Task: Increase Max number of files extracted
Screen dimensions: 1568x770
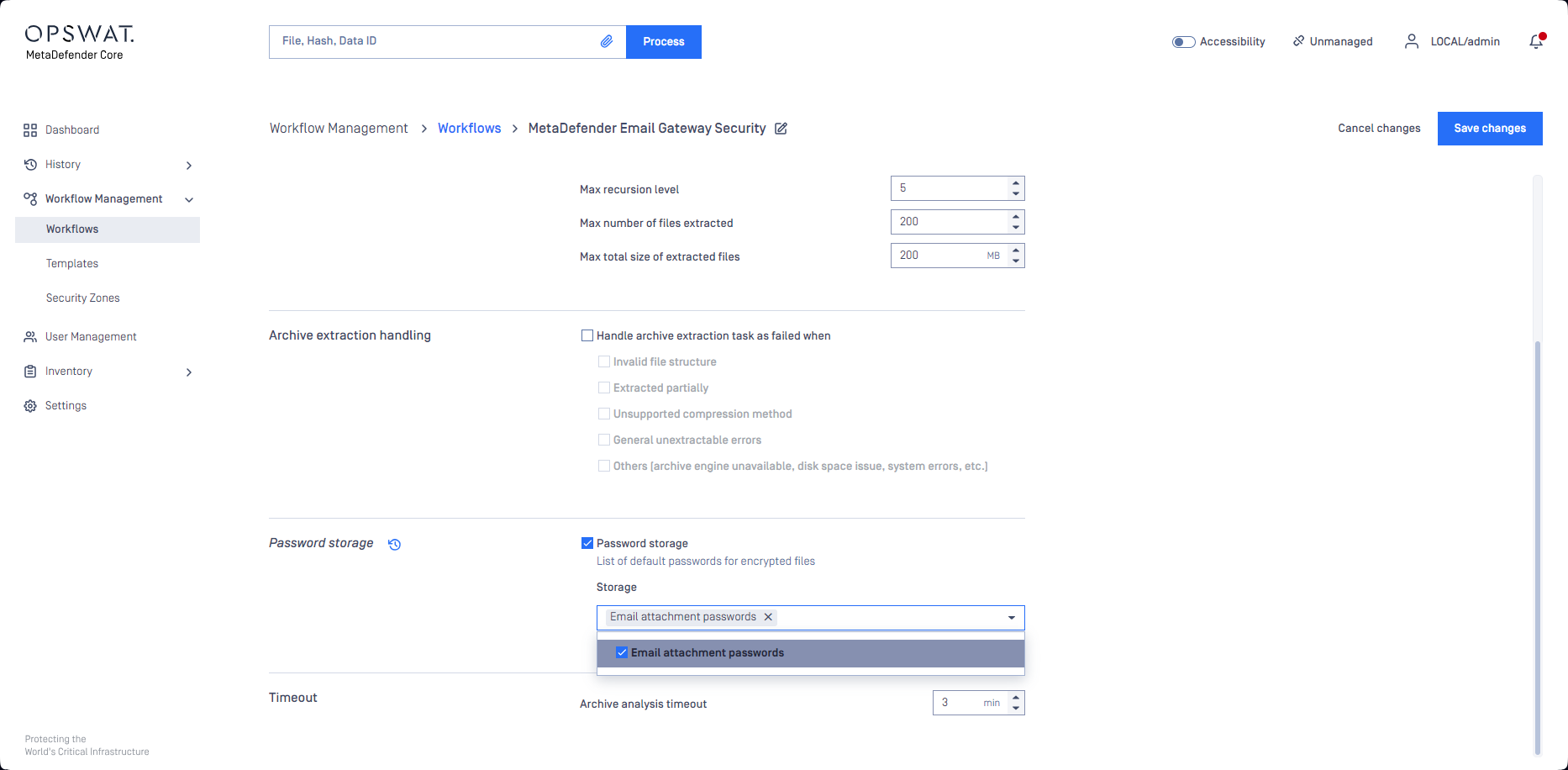Action: pos(1016,216)
